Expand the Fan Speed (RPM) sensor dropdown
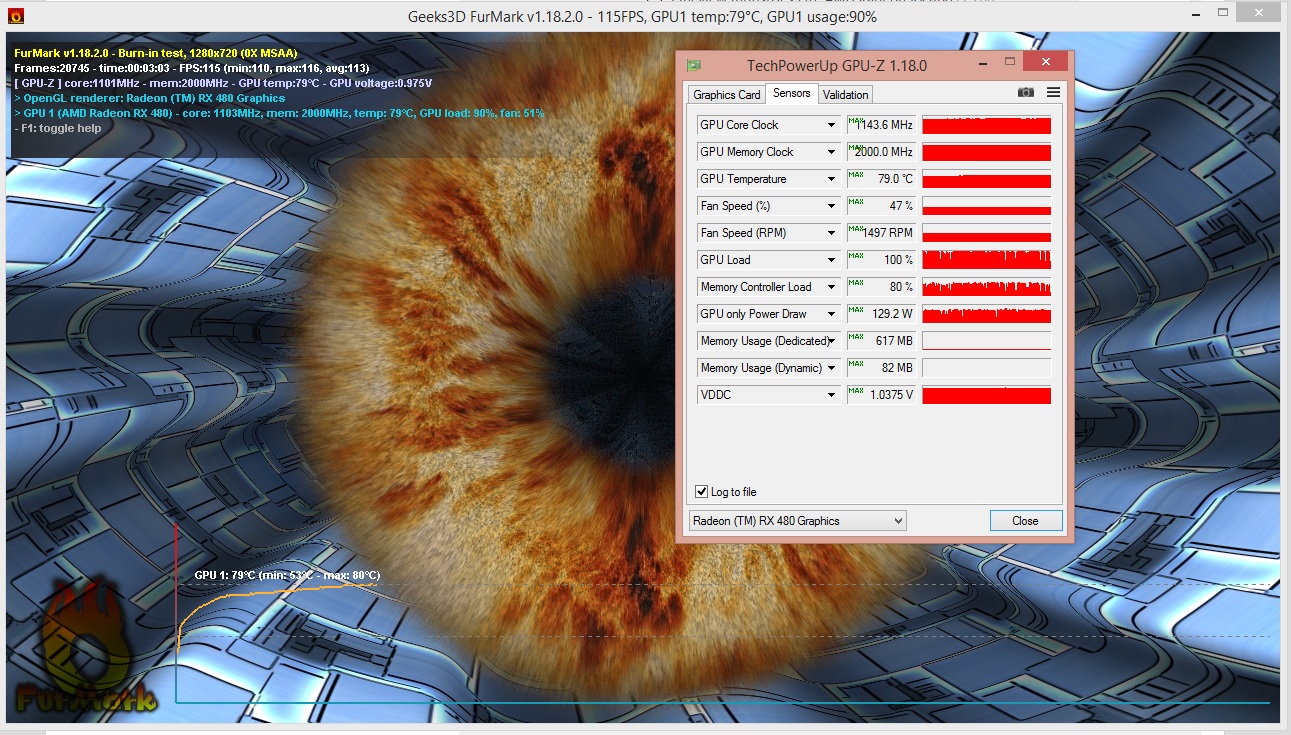This screenshot has height=735, width=1291. coord(830,233)
